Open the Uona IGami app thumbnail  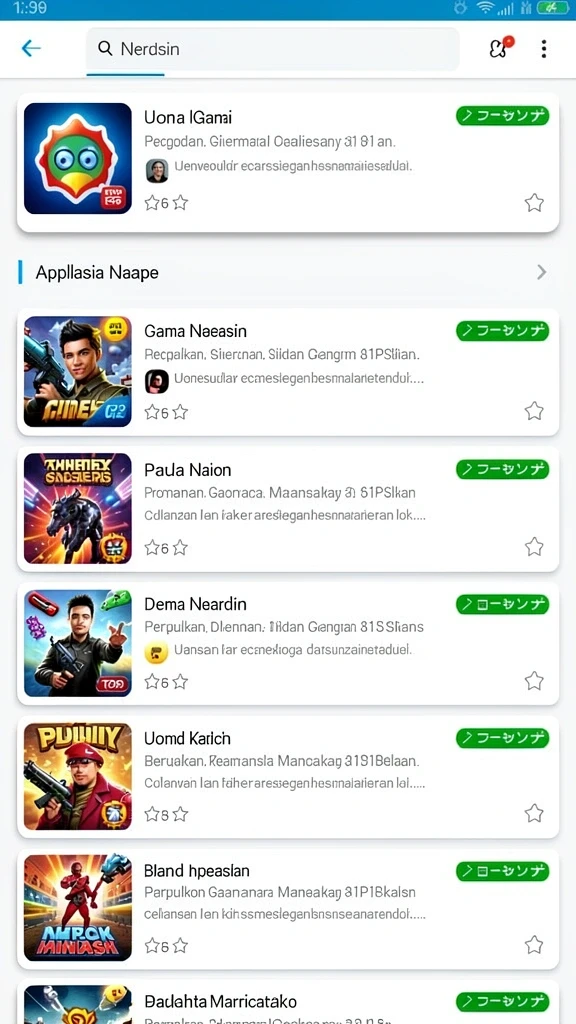pyautogui.click(x=78, y=158)
